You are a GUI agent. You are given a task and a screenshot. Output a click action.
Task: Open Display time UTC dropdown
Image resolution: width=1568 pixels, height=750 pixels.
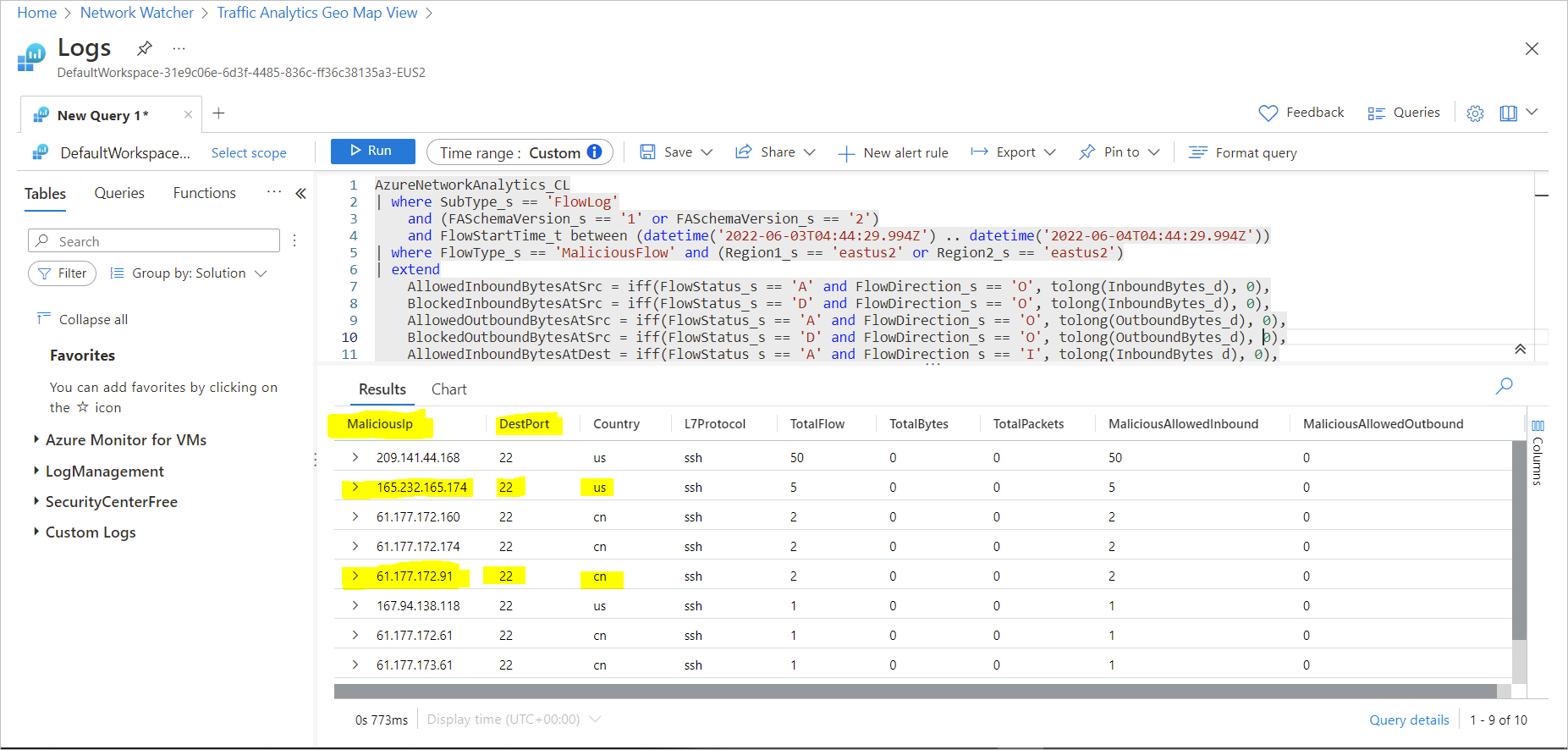point(514,720)
